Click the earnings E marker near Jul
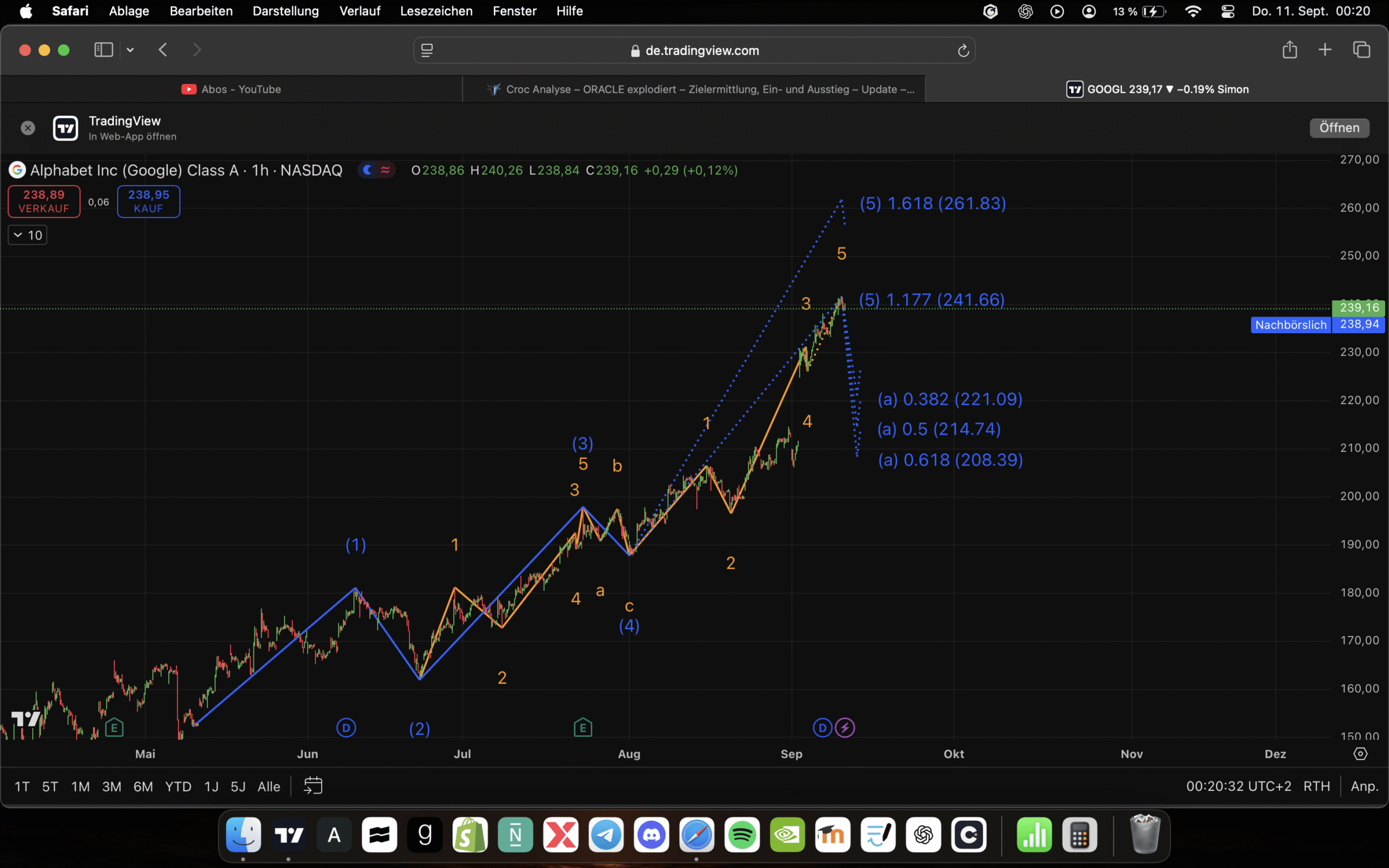 tap(582, 728)
